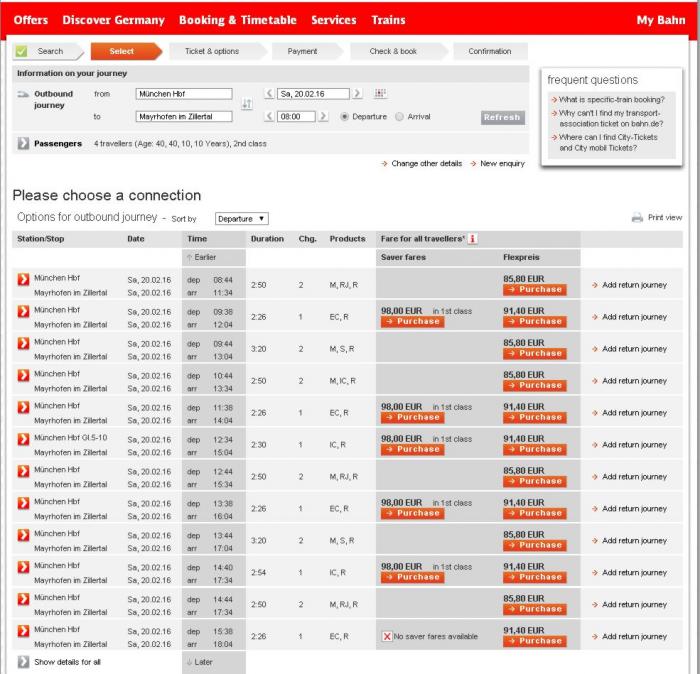The image size is (700, 674).
Task: Click Print view link text
Action: 665,217
